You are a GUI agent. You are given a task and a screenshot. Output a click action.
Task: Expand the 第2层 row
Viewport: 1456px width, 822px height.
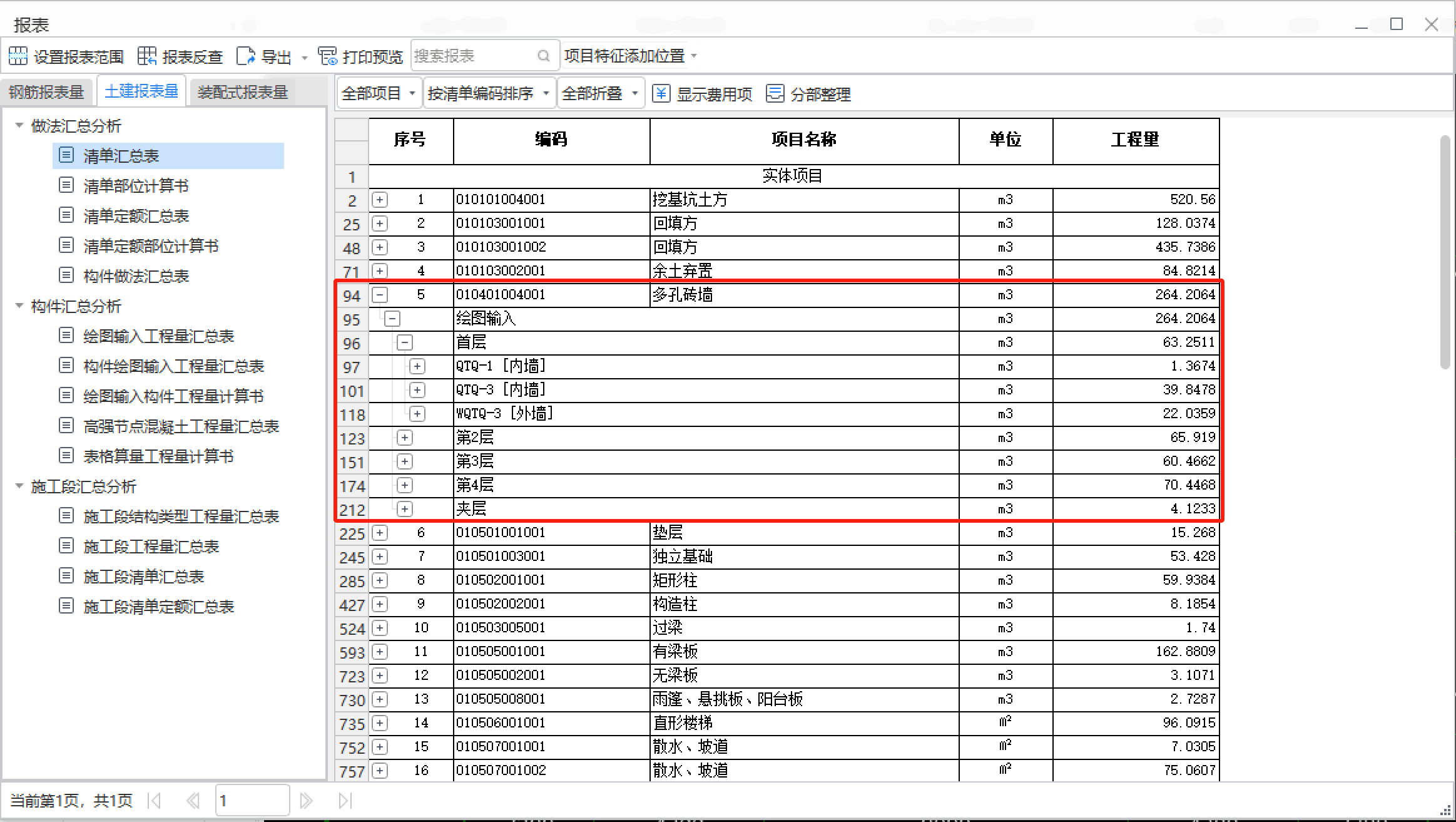coord(405,438)
